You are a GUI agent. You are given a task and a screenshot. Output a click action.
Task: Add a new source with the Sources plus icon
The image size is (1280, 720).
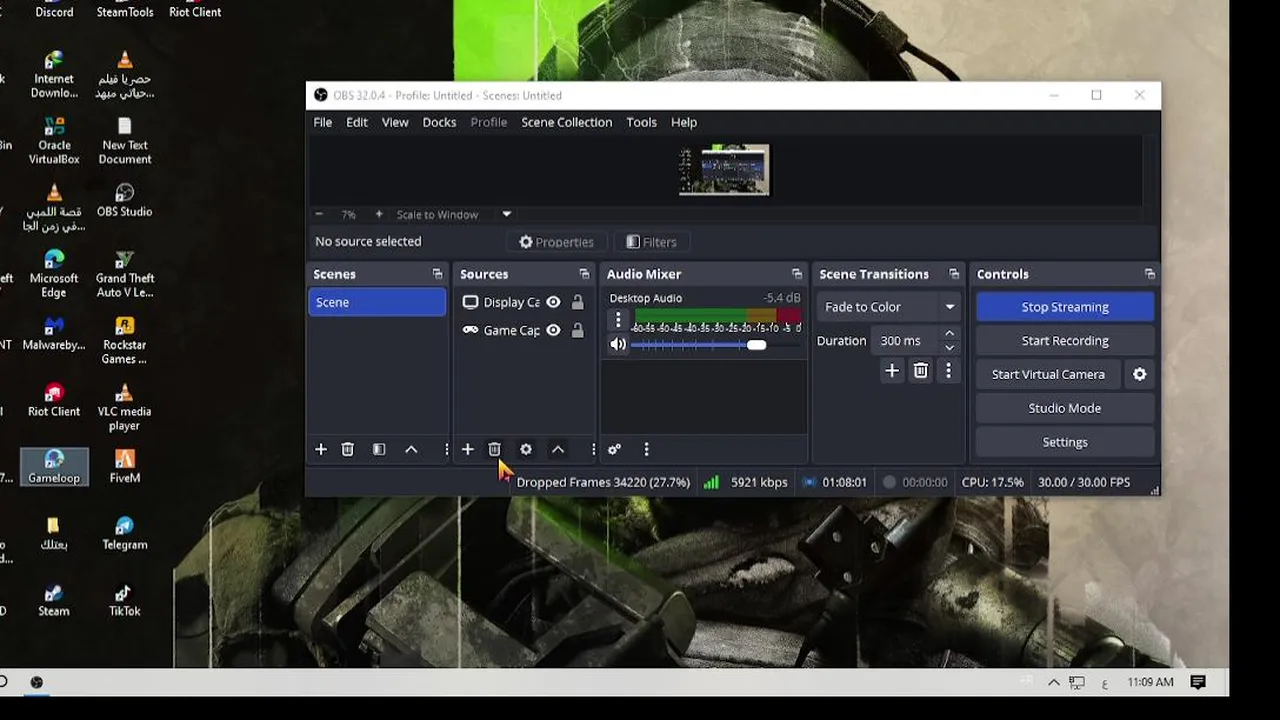tap(467, 450)
